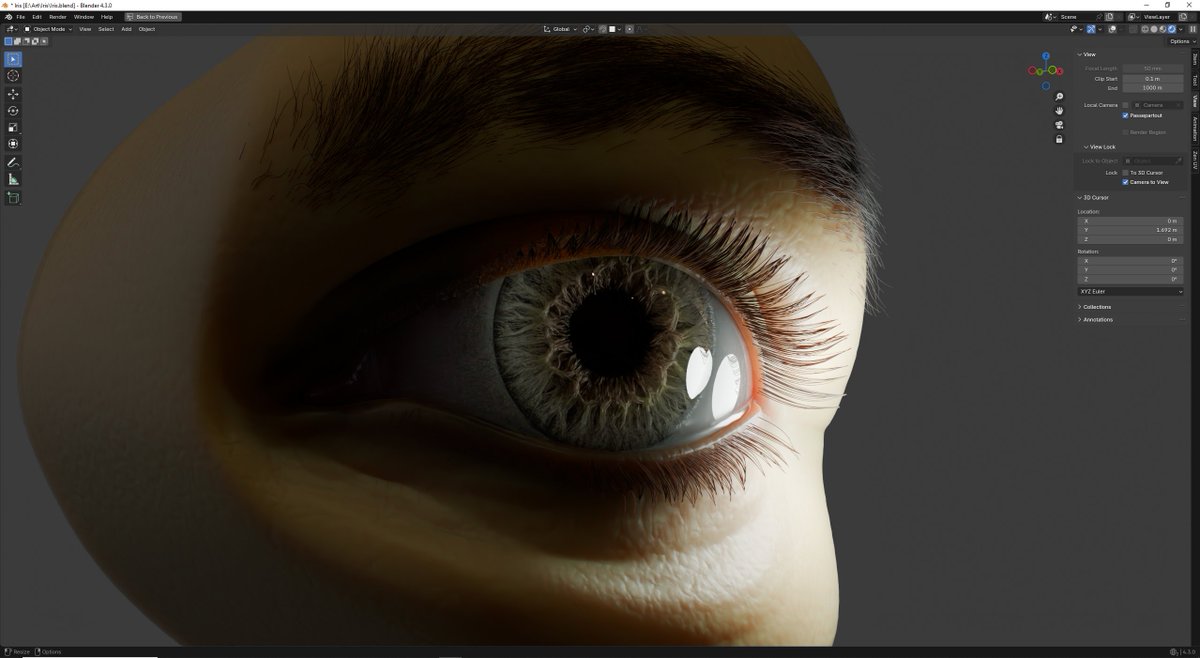Activate the 3D Cursor tool
The width and height of the screenshot is (1200, 658).
[x=13, y=76]
